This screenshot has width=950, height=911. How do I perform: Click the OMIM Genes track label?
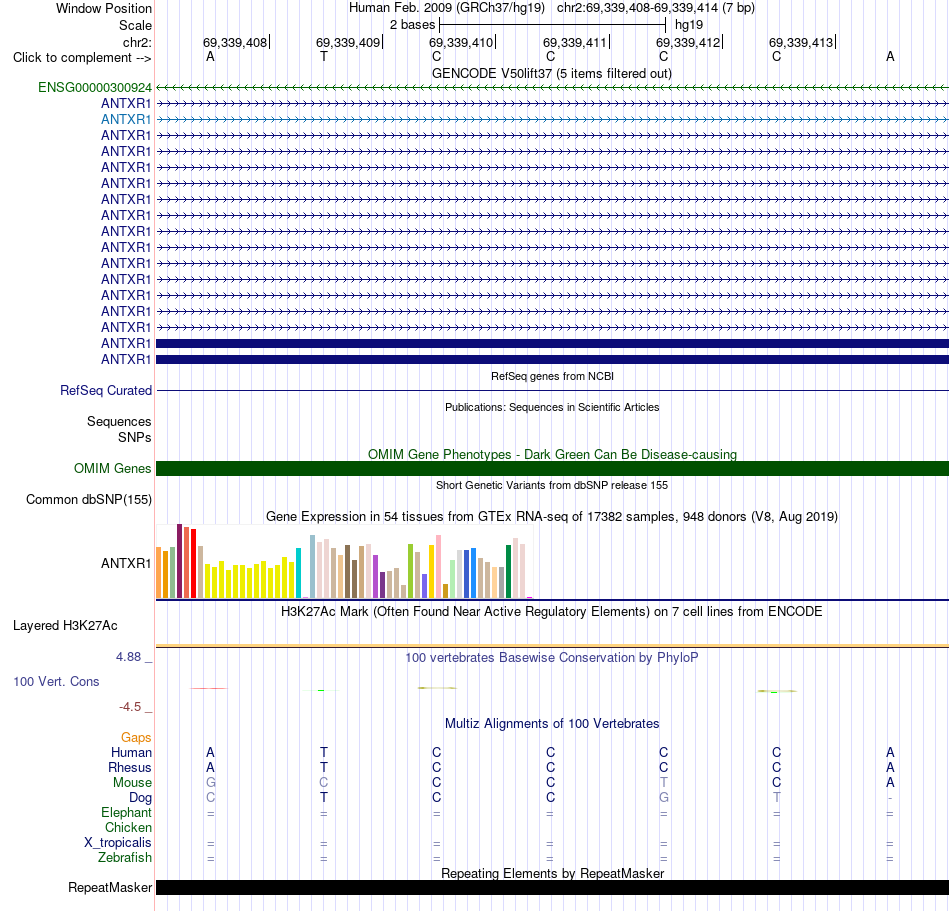pyautogui.click(x=113, y=469)
